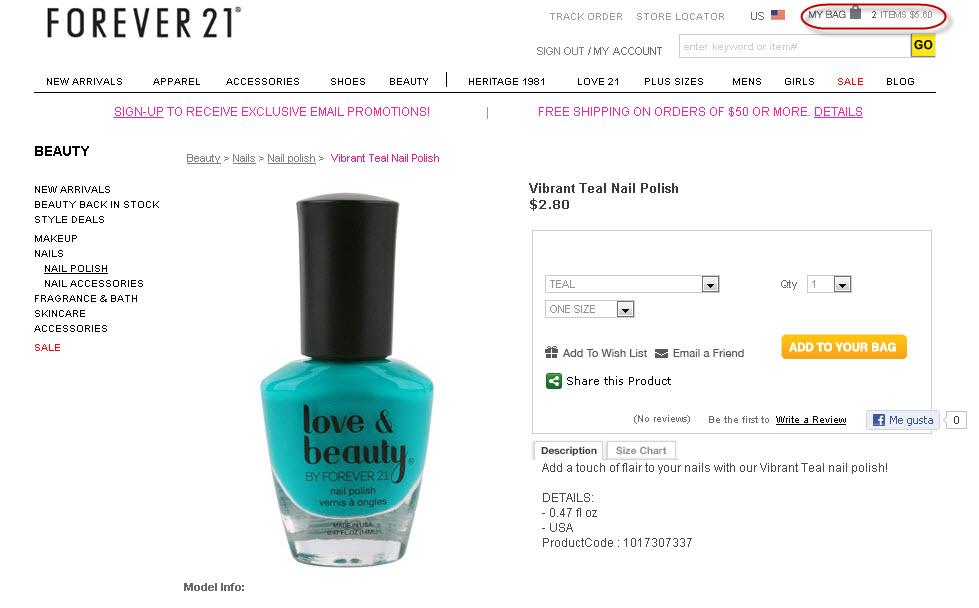The width and height of the screenshot is (979, 608).
Task: Click the keyword search input field
Action: pos(795,46)
